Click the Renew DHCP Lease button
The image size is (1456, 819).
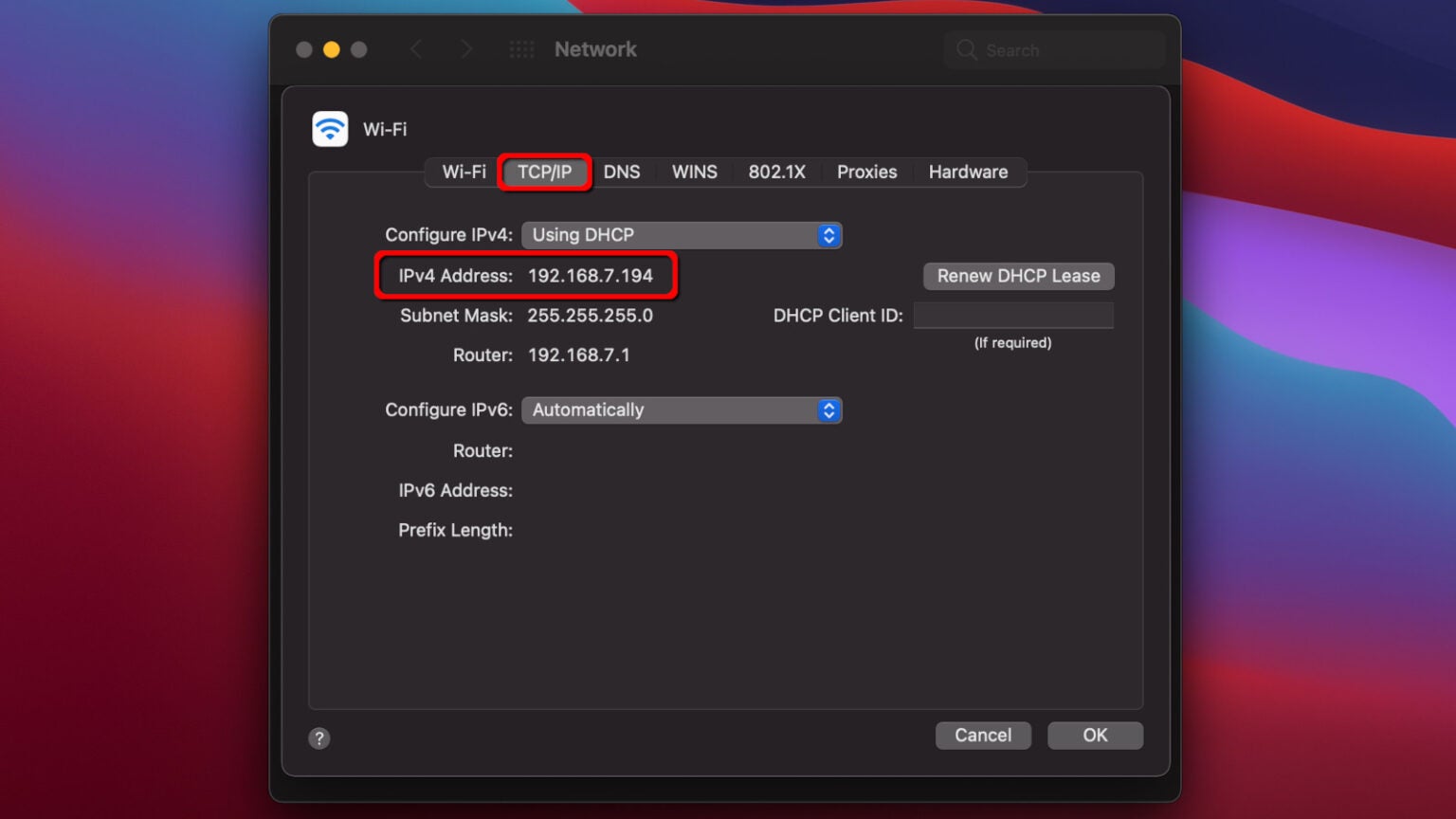coord(1018,276)
